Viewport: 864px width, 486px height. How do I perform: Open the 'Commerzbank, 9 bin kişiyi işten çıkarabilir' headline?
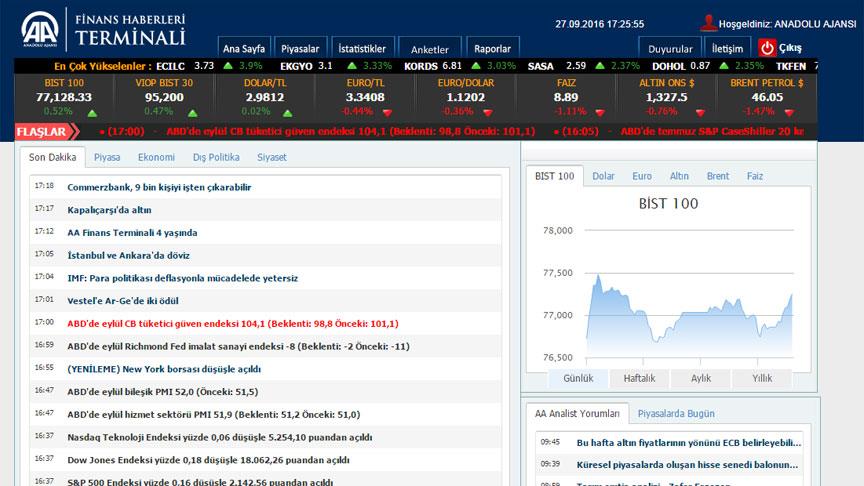159,187
